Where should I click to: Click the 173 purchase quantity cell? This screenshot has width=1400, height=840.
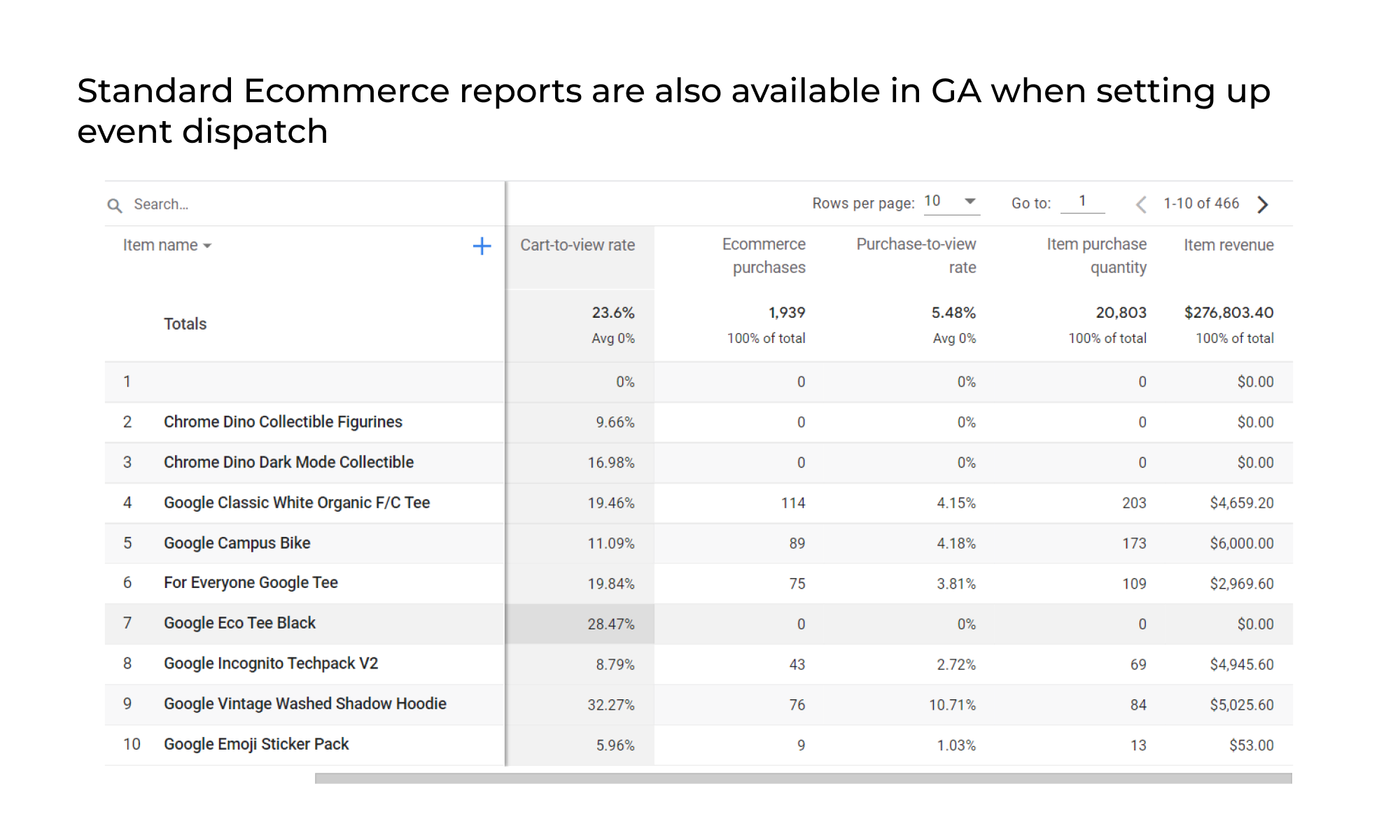[1134, 544]
